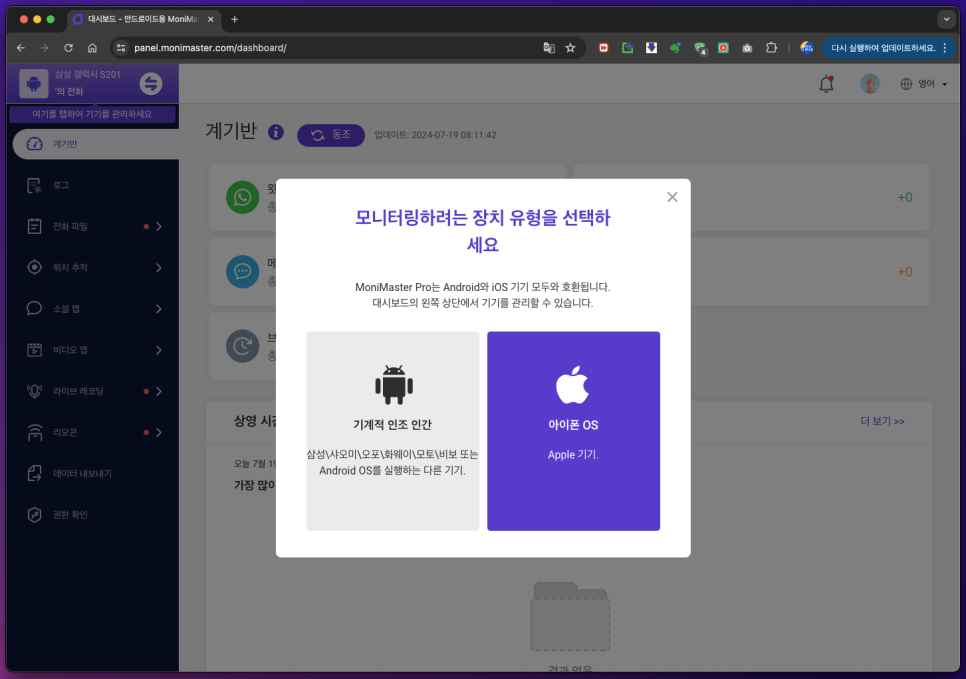The height and width of the screenshot is (679, 966).
Task: Bookmark the page with star icon
Action: (x=570, y=48)
